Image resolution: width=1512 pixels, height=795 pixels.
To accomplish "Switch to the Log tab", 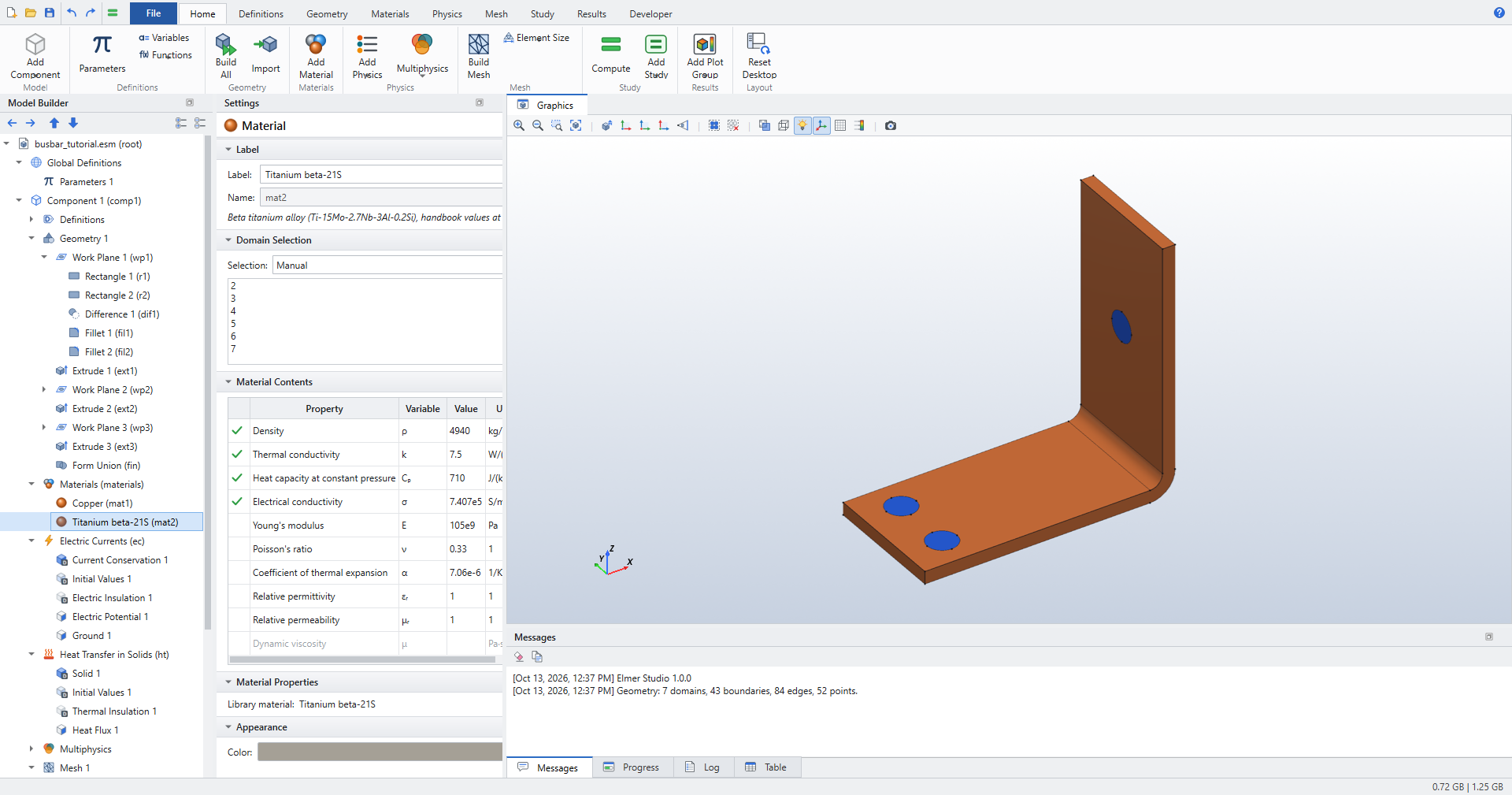I will [703, 767].
